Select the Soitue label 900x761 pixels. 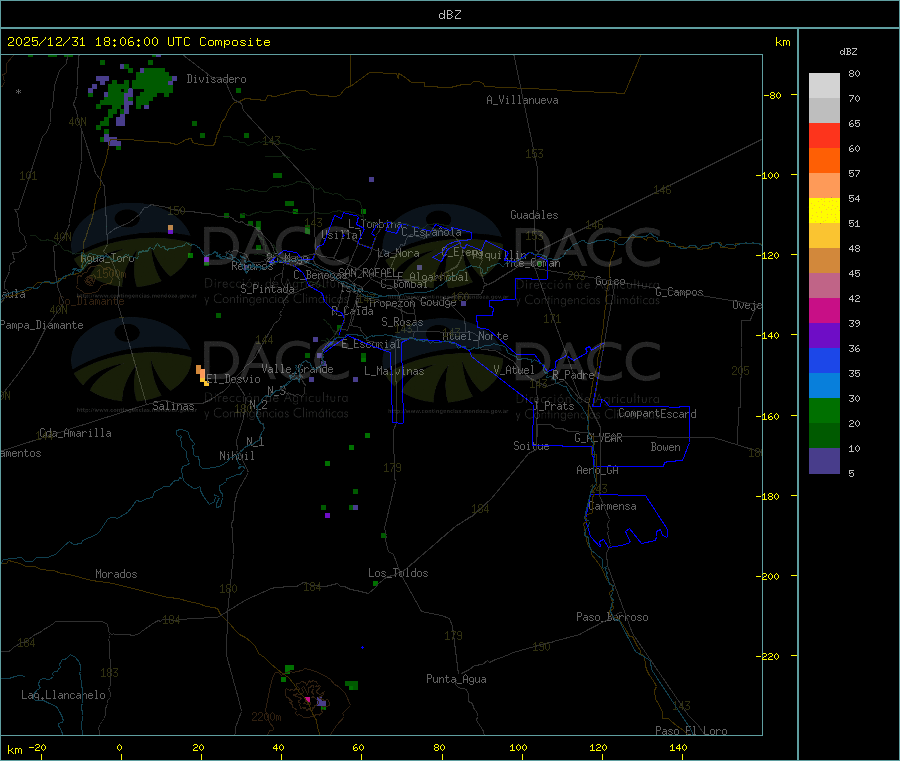click(x=532, y=446)
